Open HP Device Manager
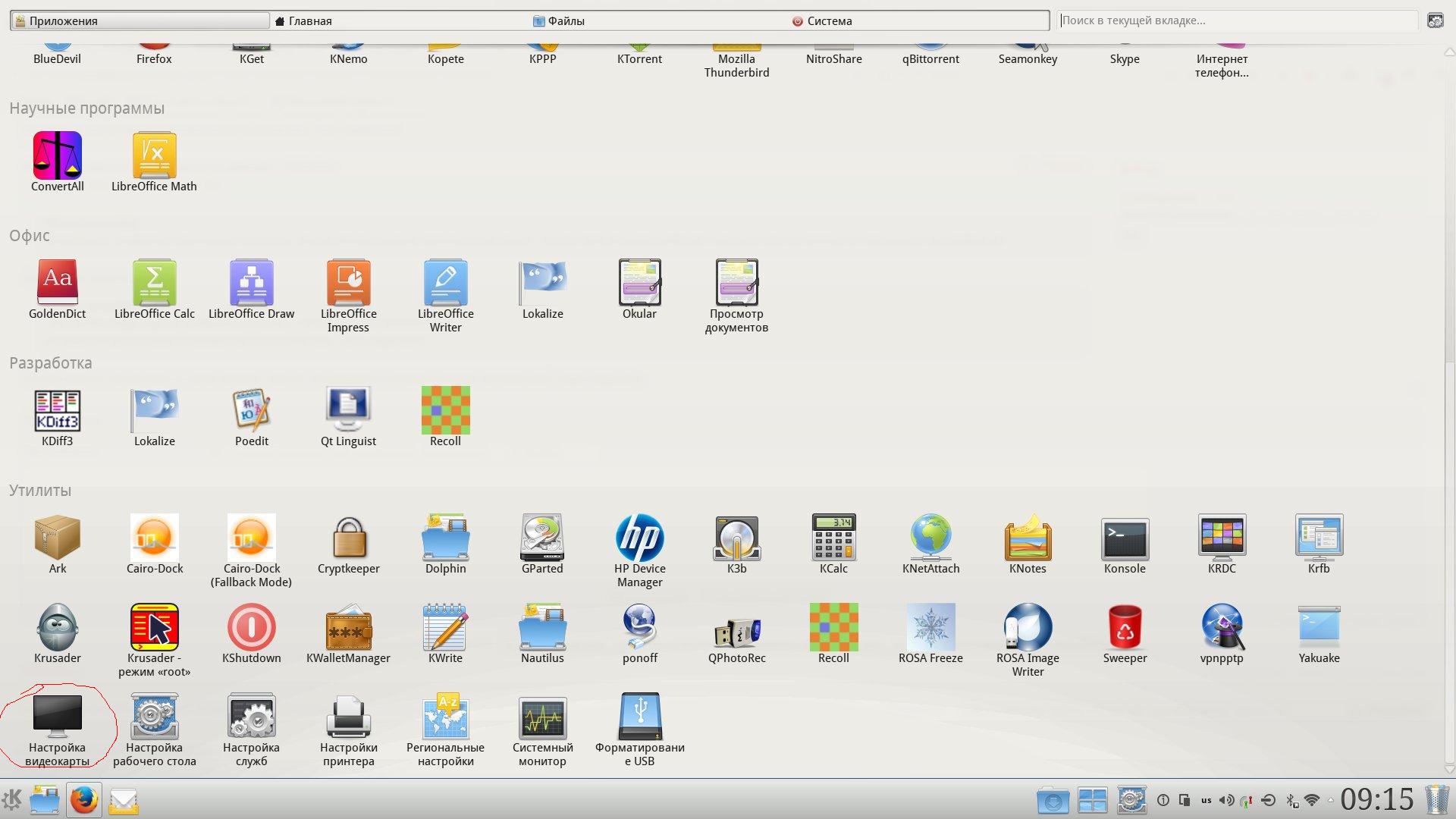 point(639,538)
